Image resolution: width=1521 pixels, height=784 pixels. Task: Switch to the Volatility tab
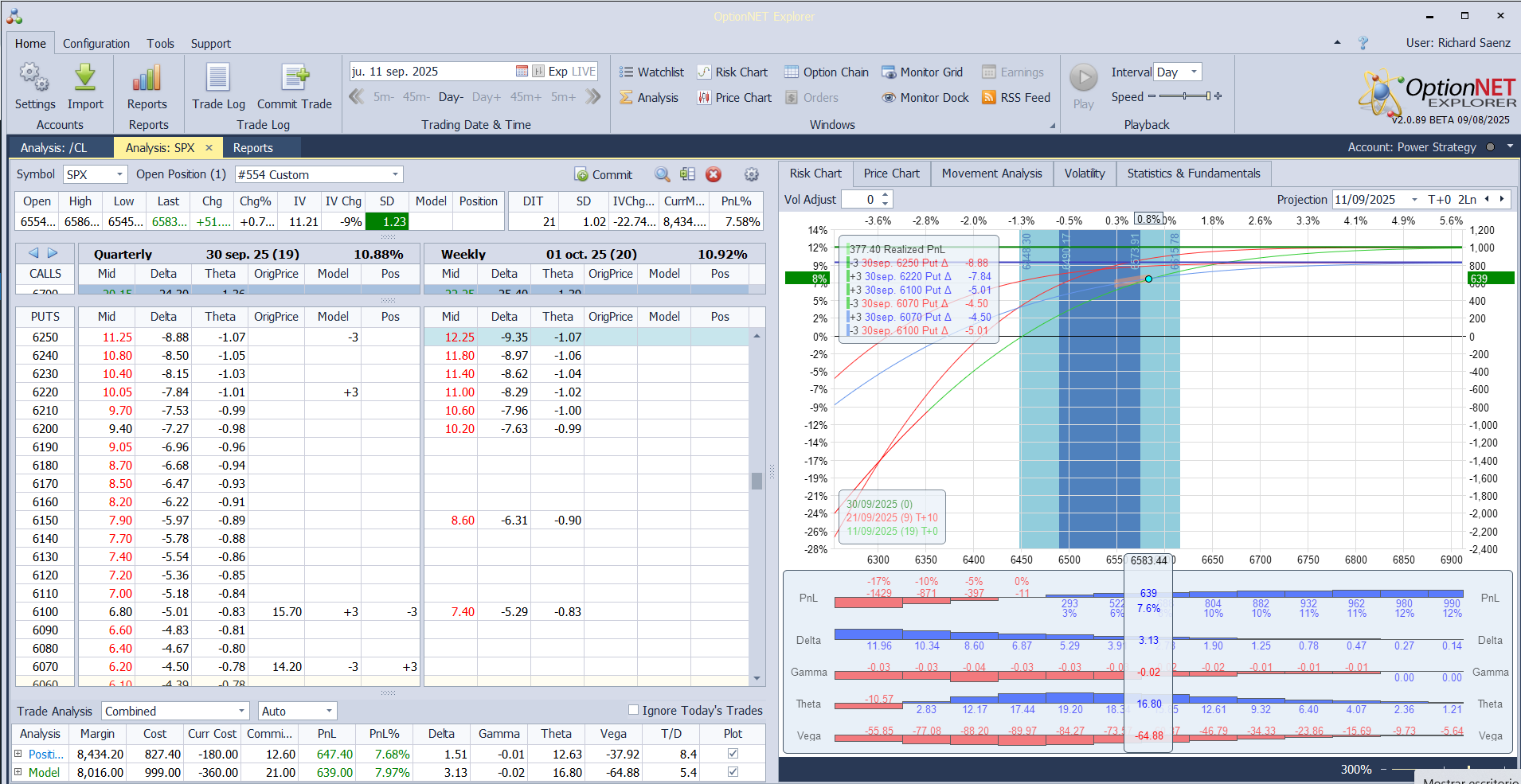click(x=1085, y=174)
